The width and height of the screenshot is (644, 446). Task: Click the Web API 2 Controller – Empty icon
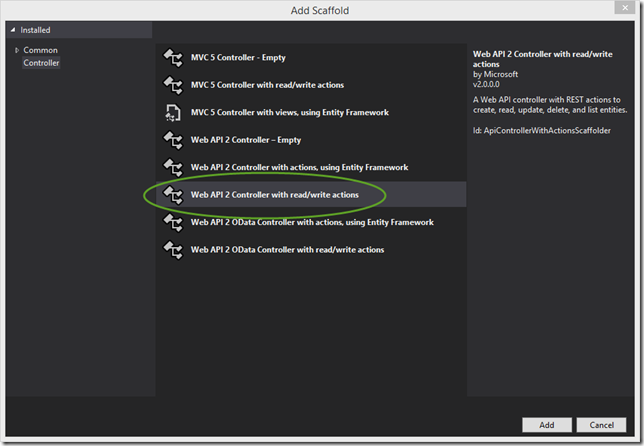point(173,140)
